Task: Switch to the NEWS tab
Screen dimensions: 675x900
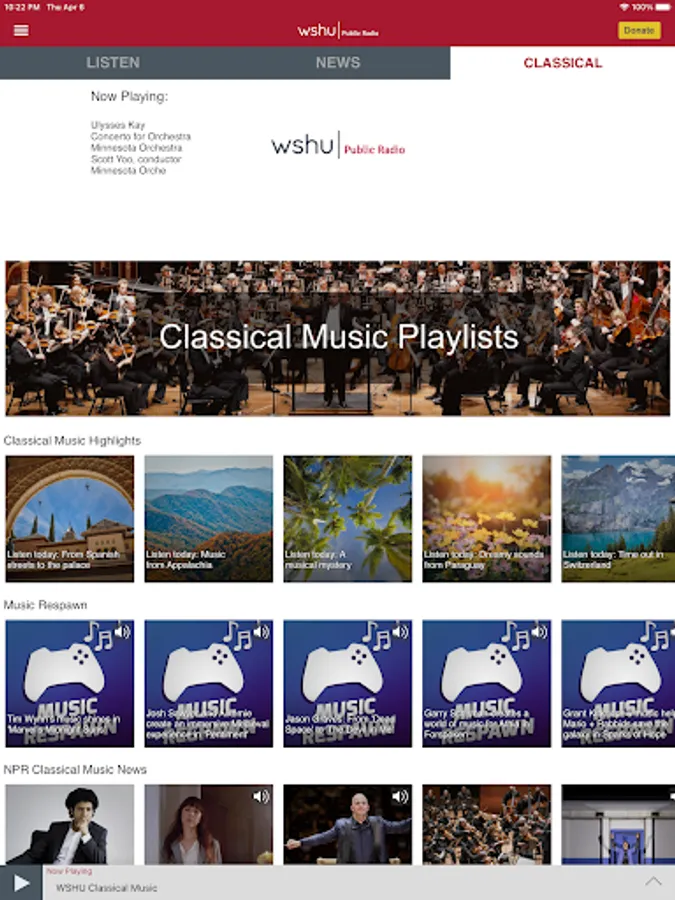Action: click(338, 63)
